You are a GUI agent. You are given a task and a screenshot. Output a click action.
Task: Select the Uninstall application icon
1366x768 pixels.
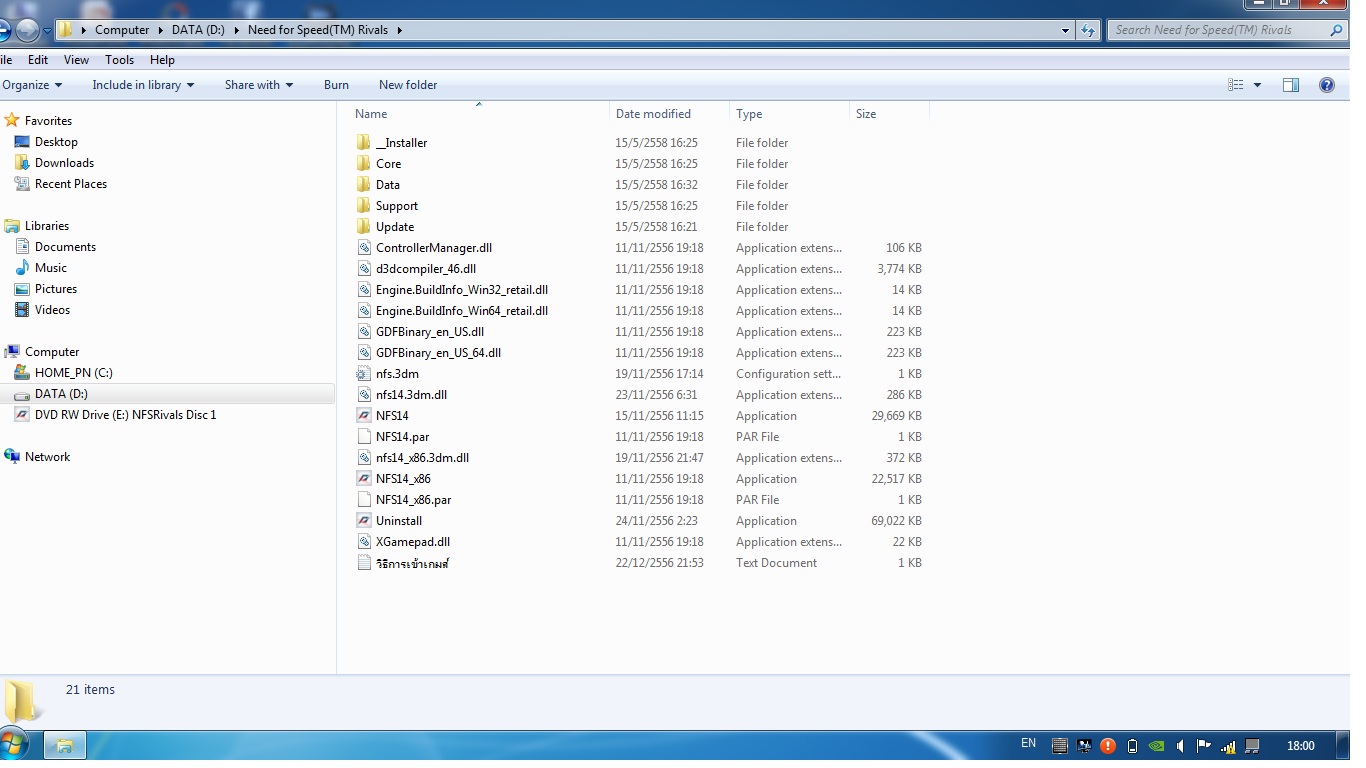pos(364,521)
